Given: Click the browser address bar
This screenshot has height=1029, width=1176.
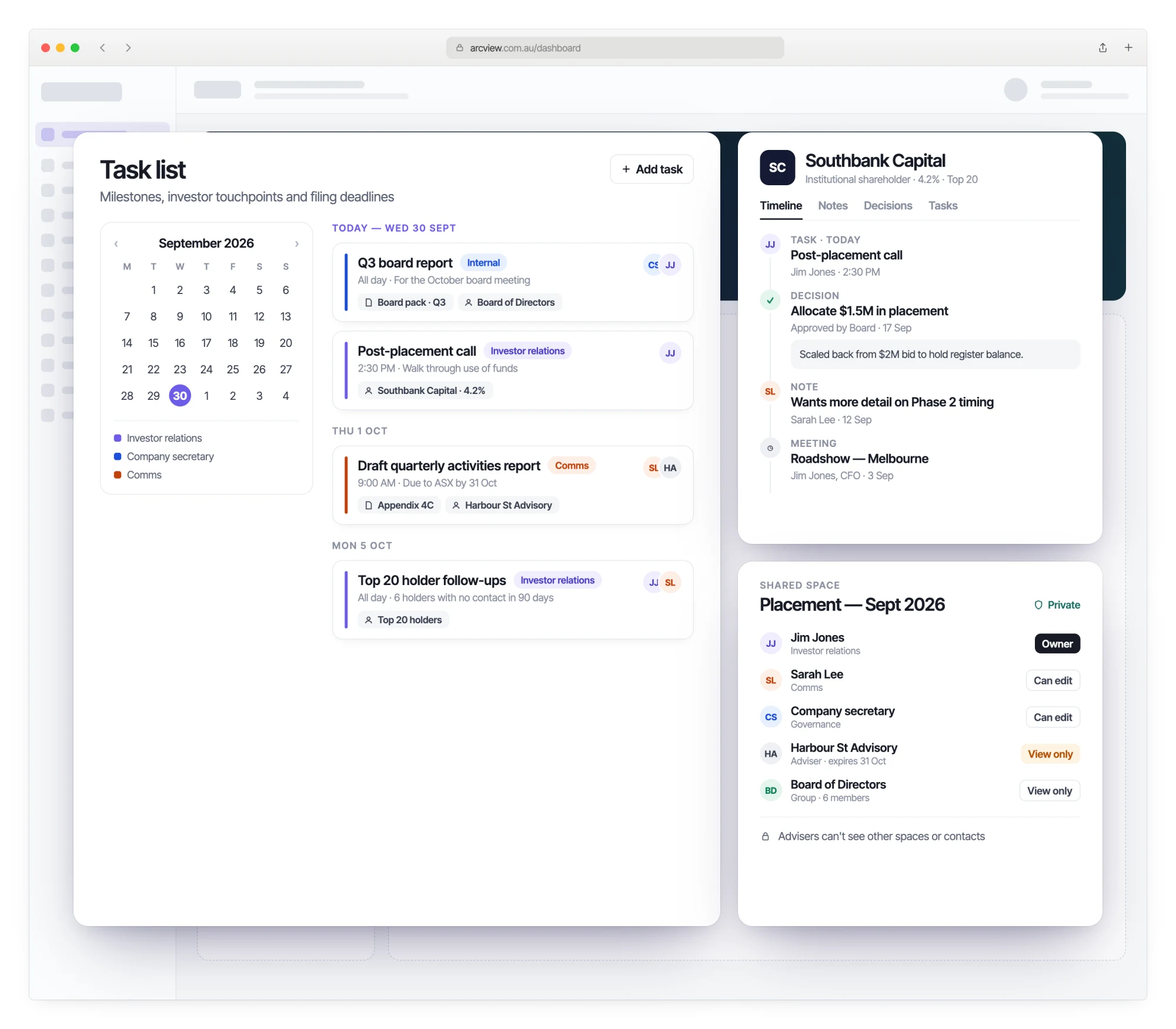Looking at the screenshot, I should click(x=614, y=48).
